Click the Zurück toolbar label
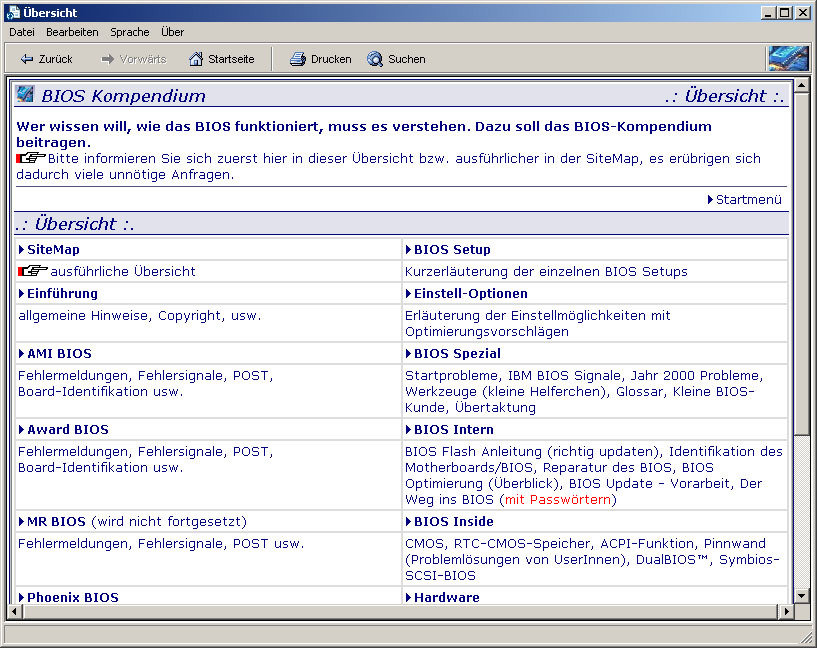Screen dimensions: 817x648 (55, 59)
